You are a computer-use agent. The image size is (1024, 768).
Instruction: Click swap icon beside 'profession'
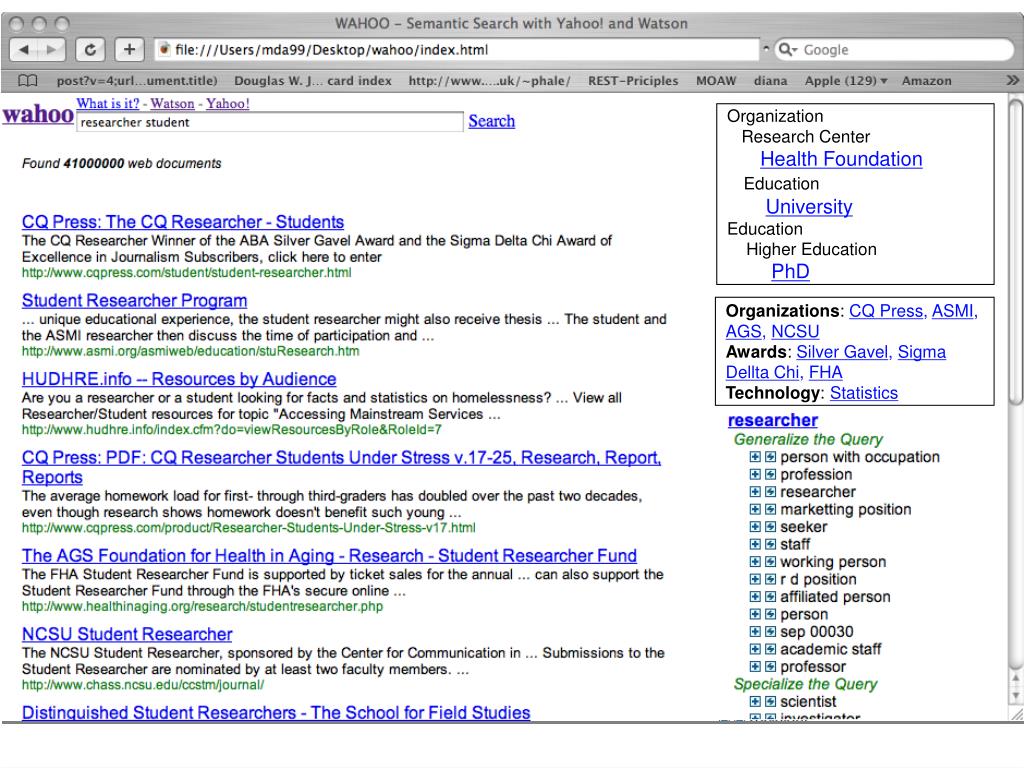coord(771,474)
